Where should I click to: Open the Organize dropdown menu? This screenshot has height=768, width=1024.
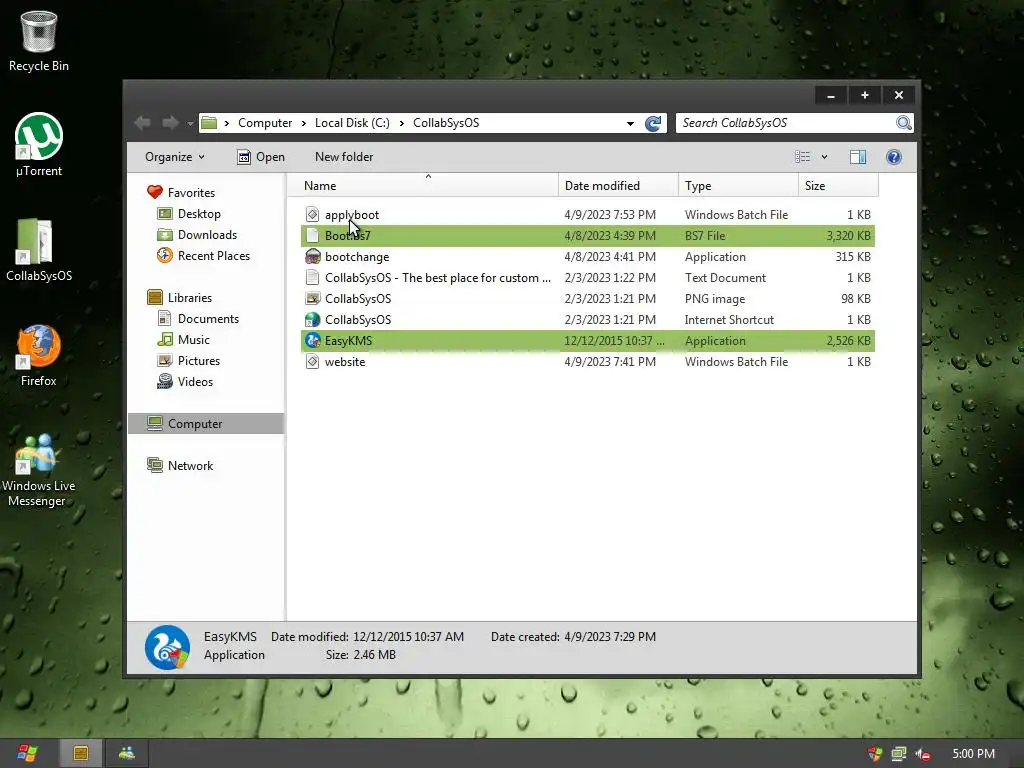coord(174,157)
